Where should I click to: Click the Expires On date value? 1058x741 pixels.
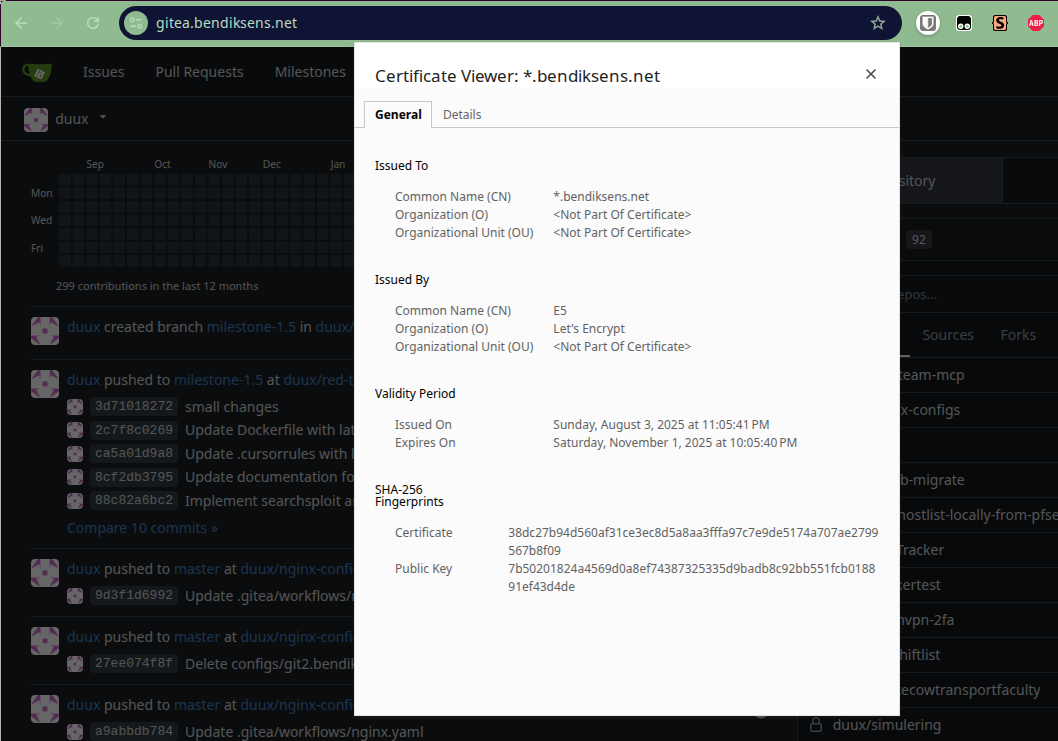(x=675, y=443)
